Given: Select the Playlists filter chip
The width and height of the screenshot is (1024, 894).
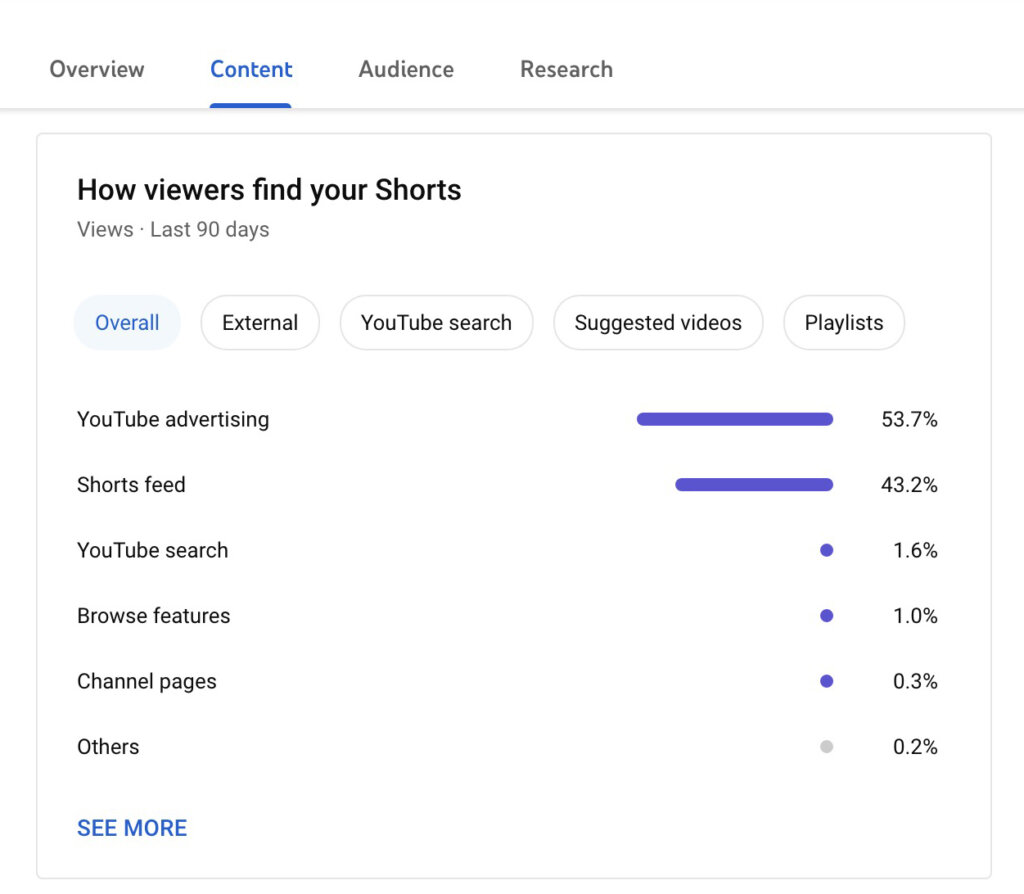Looking at the screenshot, I should click(844, 322).
